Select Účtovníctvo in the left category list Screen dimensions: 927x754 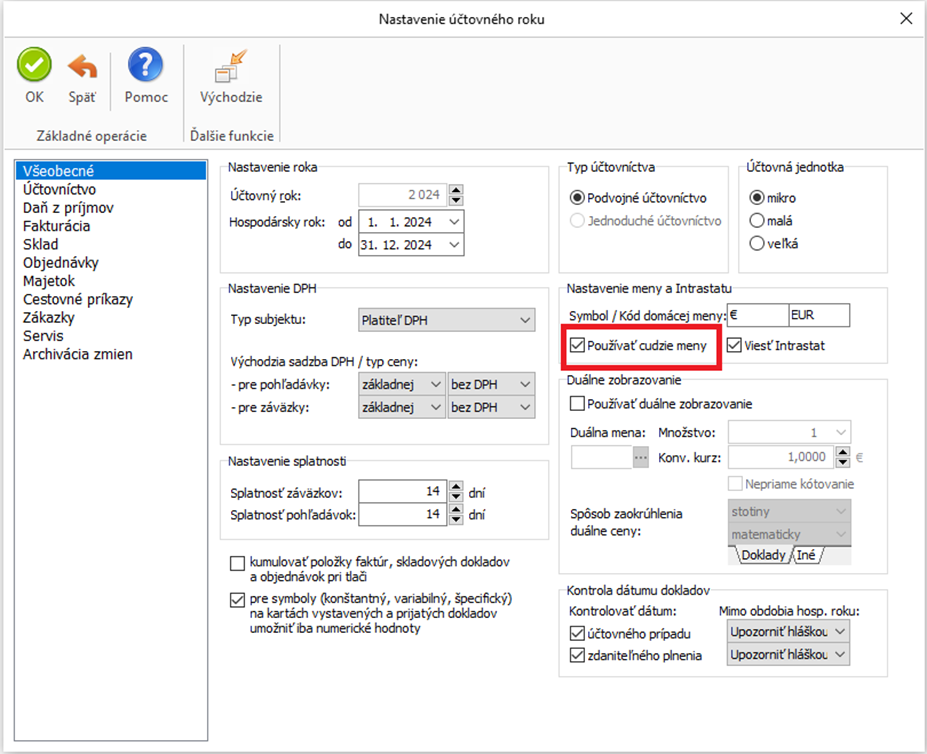pos(60,189)
